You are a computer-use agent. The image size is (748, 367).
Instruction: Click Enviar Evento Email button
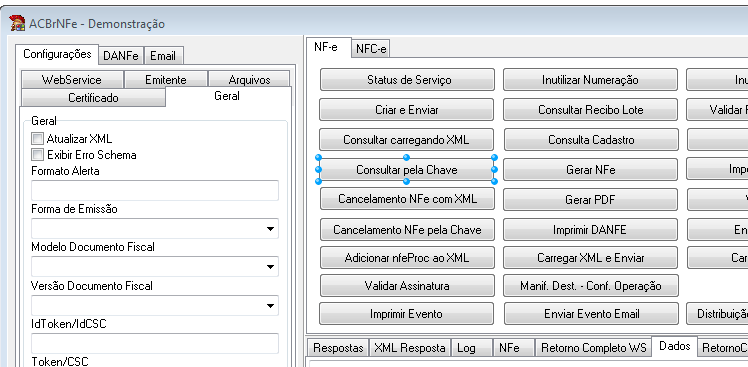pyautogui.click(x=591, y=314)
